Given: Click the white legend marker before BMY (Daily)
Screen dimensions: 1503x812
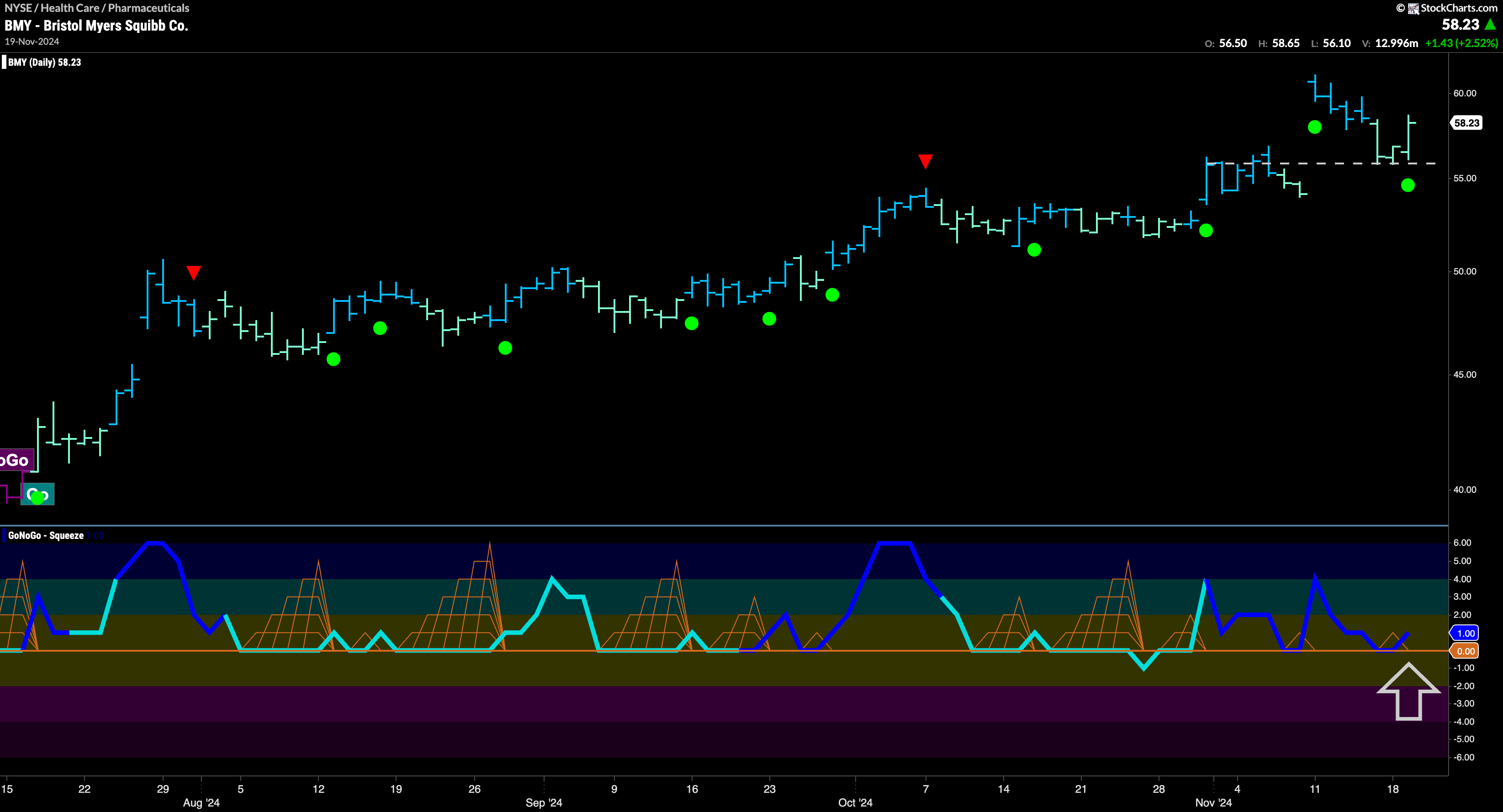Looking at the screenshot, I should pyautogui.click(x=4, y=62).
